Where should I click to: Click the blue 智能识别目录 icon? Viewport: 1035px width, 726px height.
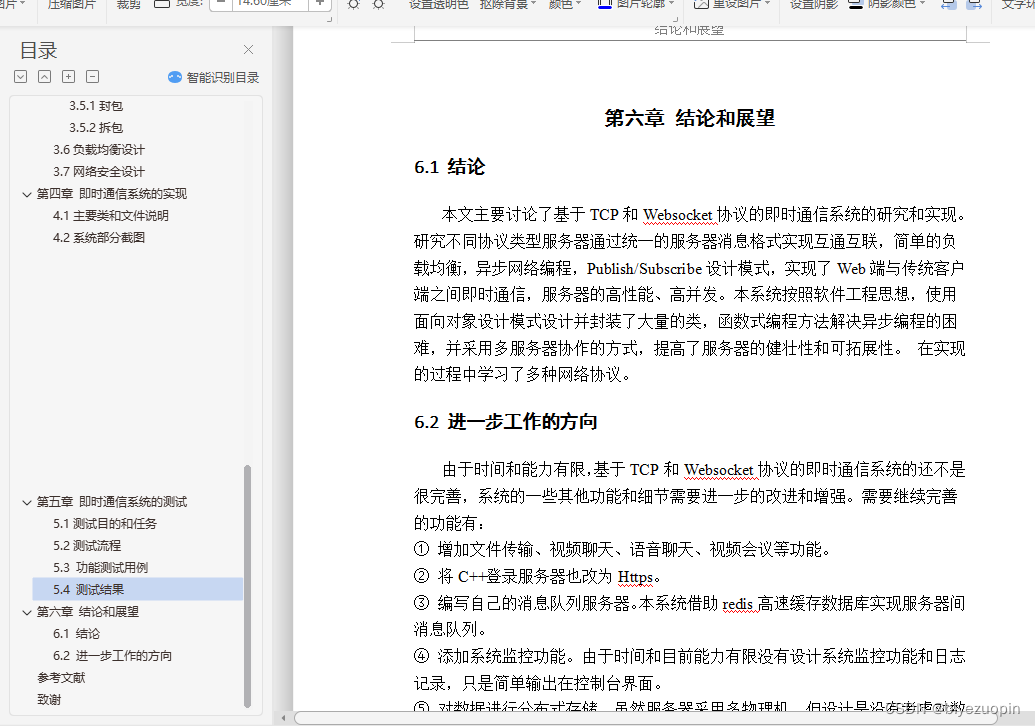[x=174, y=77]
